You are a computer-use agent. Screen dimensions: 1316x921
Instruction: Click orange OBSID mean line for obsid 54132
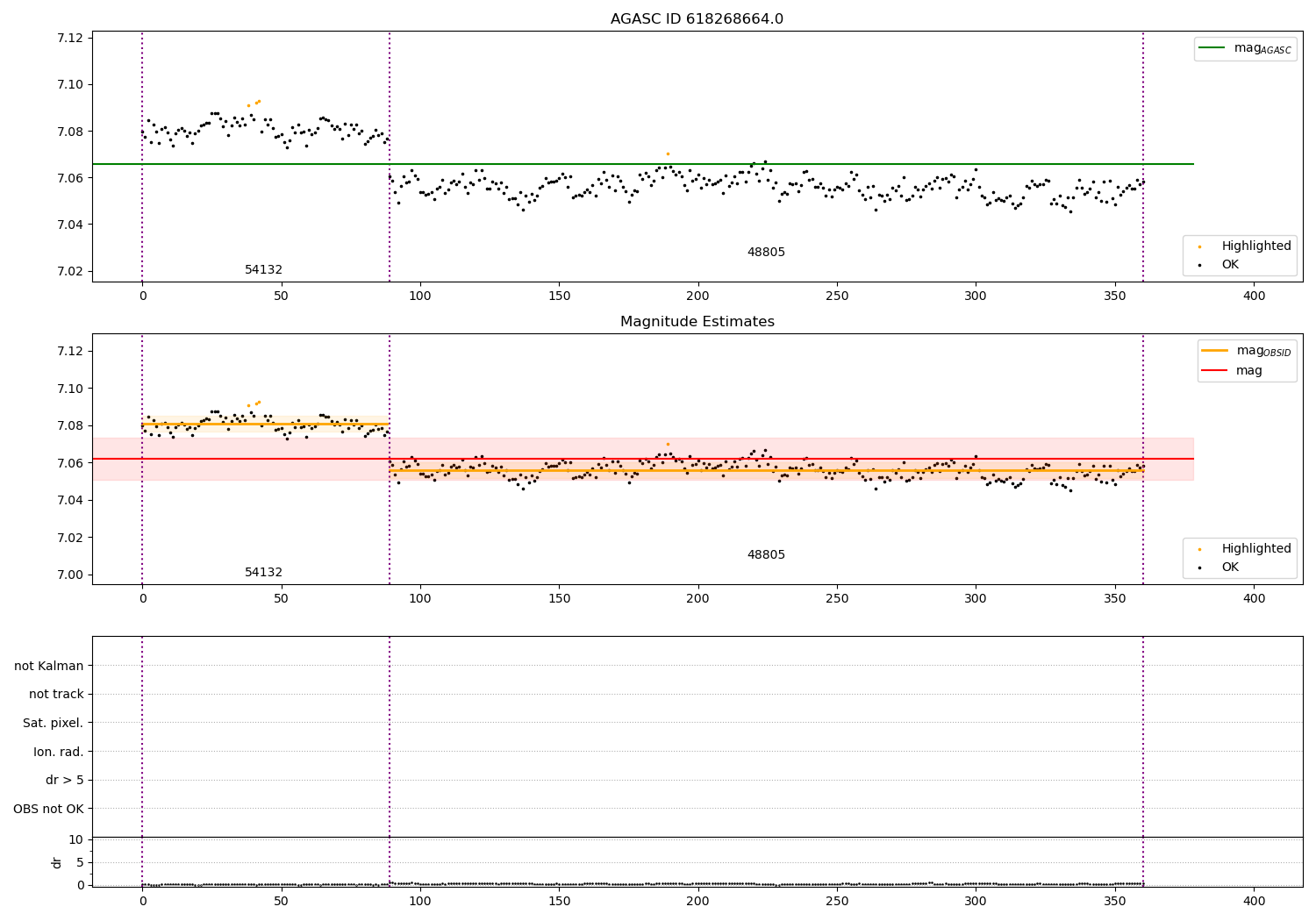click(x=265, y=425)
